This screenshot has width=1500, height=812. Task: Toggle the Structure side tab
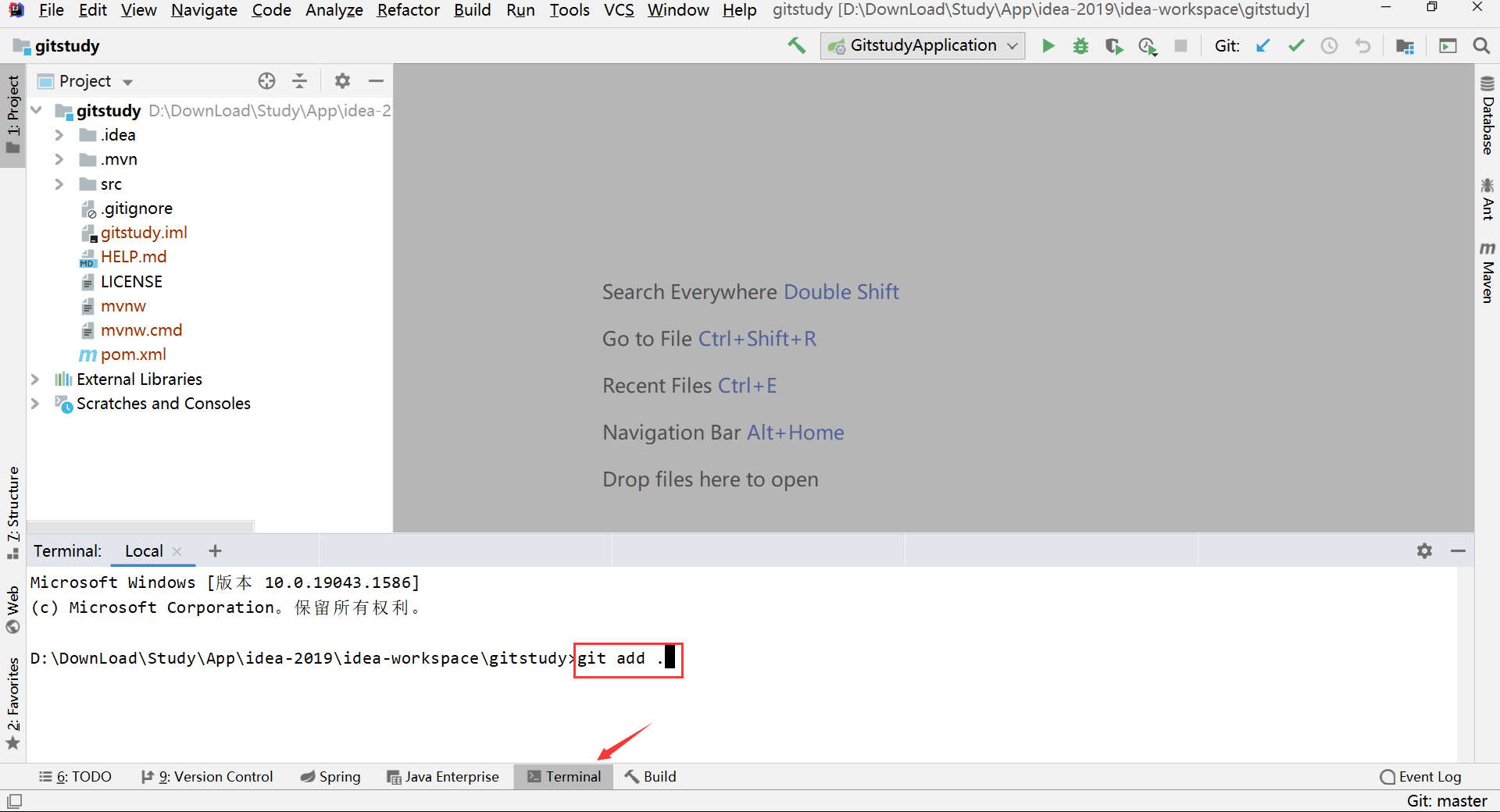click(13, 512)
